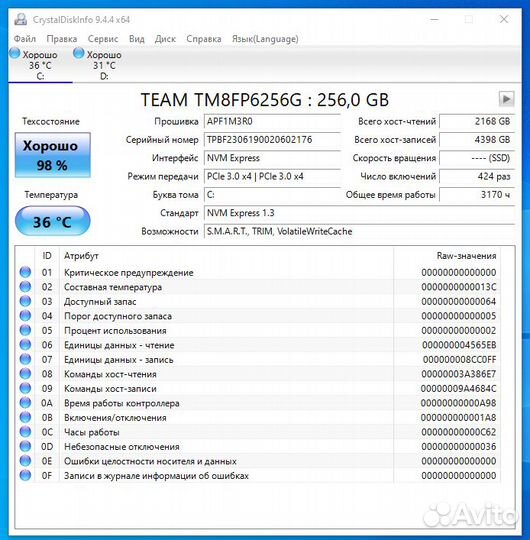Click the Техсостояние label
Viewport: 530px width, 540px height.
51,121
